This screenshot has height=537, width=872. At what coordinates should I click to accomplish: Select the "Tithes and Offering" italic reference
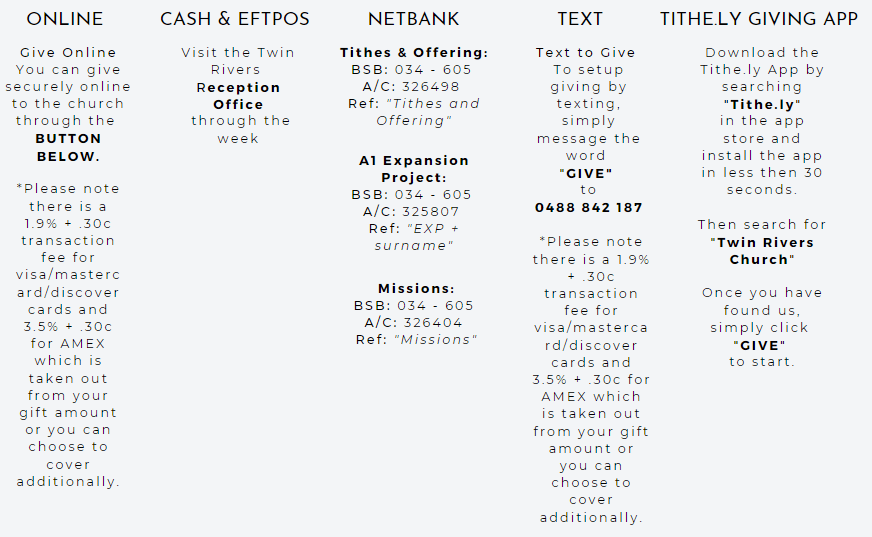point(427,112)
